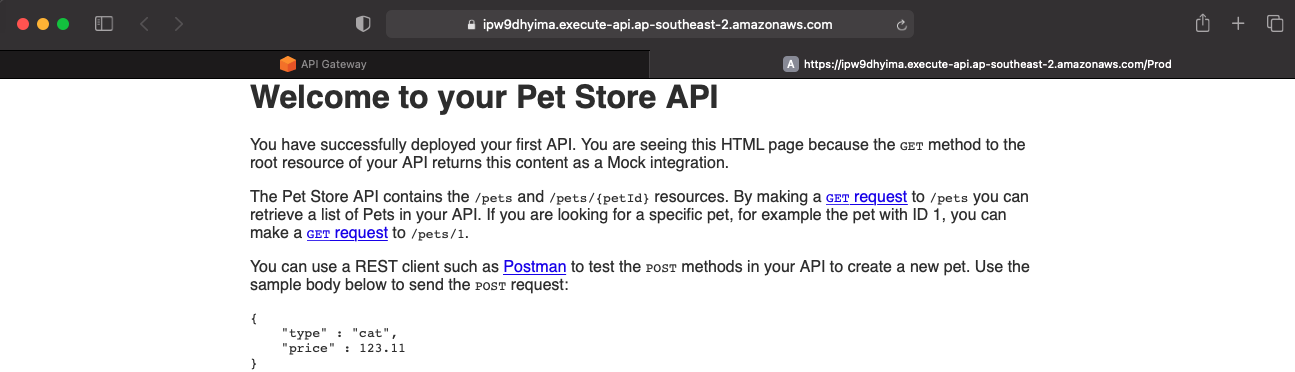Reload the page using refresh icon

click(x=901, y=25)
